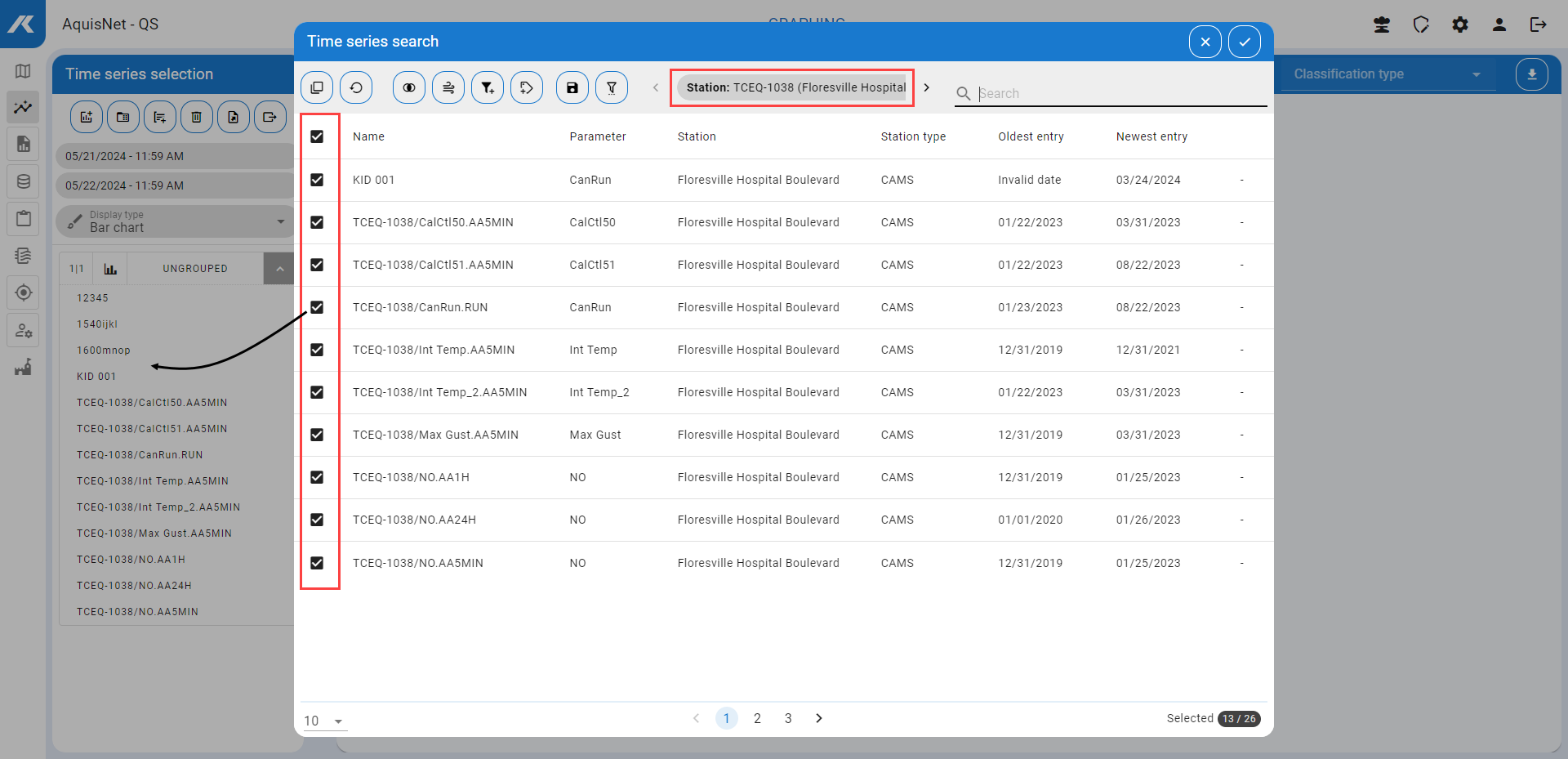Screen dimensions: 1568x759
Task: Click the add filter funnel-plus icon
Action: (488, 87)
